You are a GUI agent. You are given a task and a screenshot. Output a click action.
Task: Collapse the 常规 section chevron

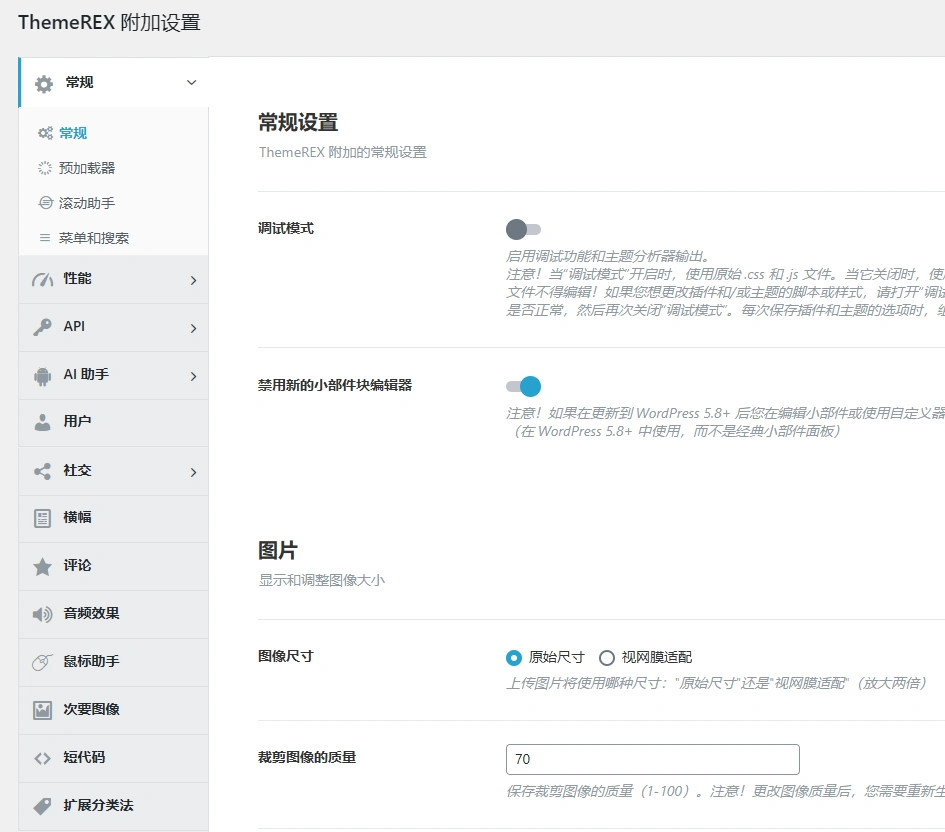(x=190, y=82)
